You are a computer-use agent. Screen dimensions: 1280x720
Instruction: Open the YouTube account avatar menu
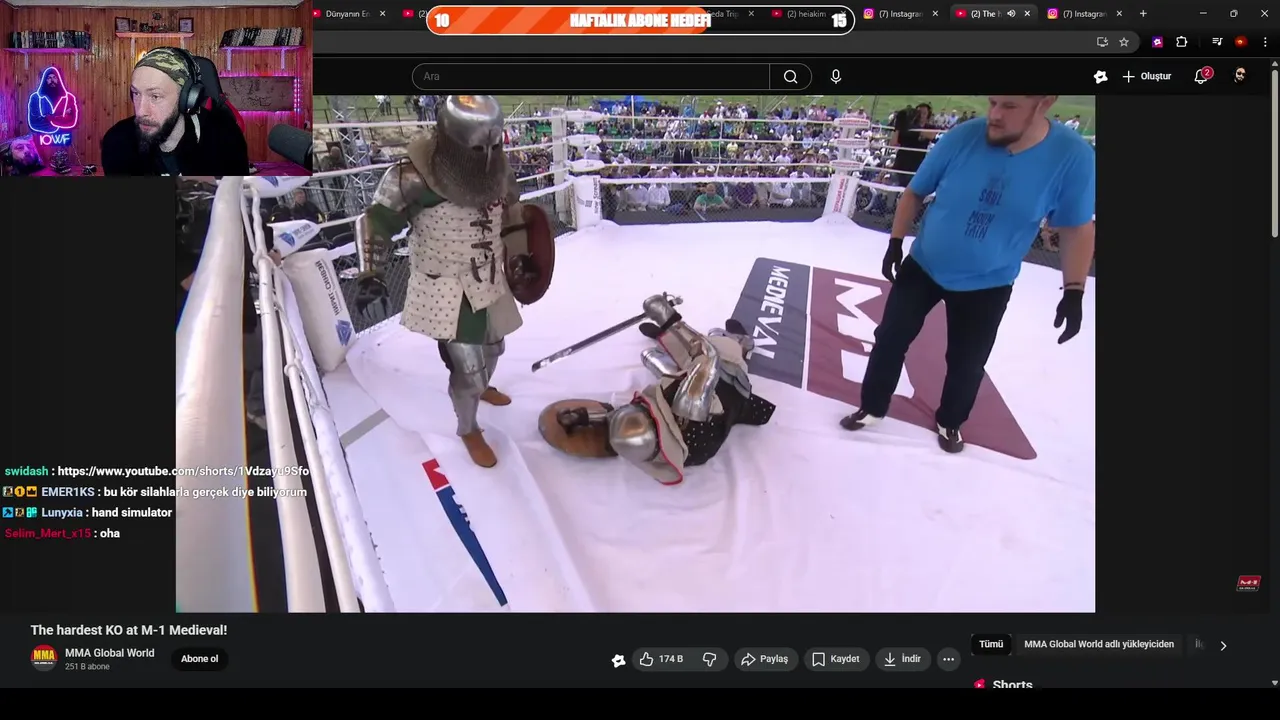pyautogui.click(x=1240, y=76)
